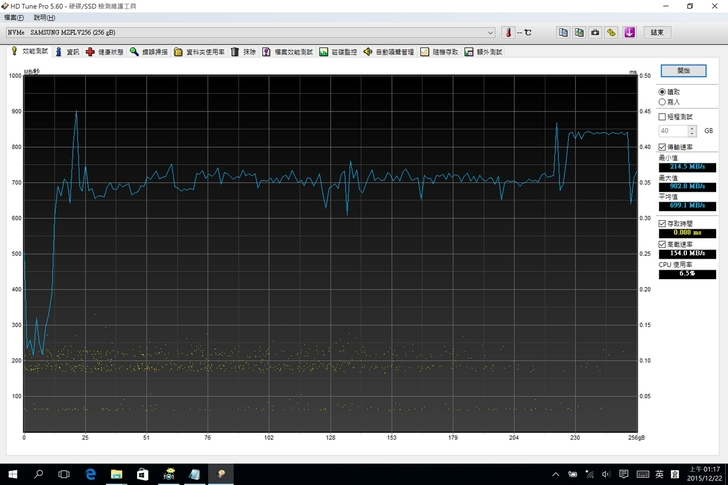Toggle the 存取時間 access time checkbox
Screen dimensions: 728x485
(x=663, y=223)
